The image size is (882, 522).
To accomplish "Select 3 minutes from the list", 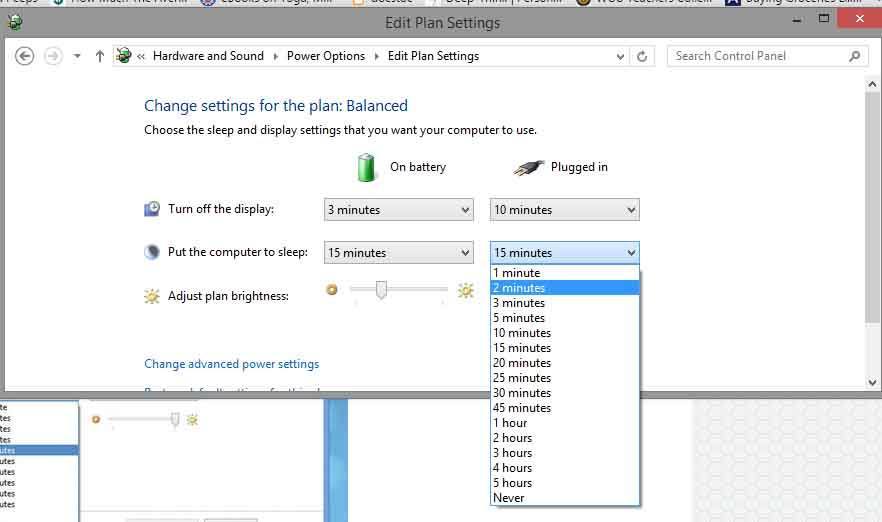I will click(x=565, y=303).
